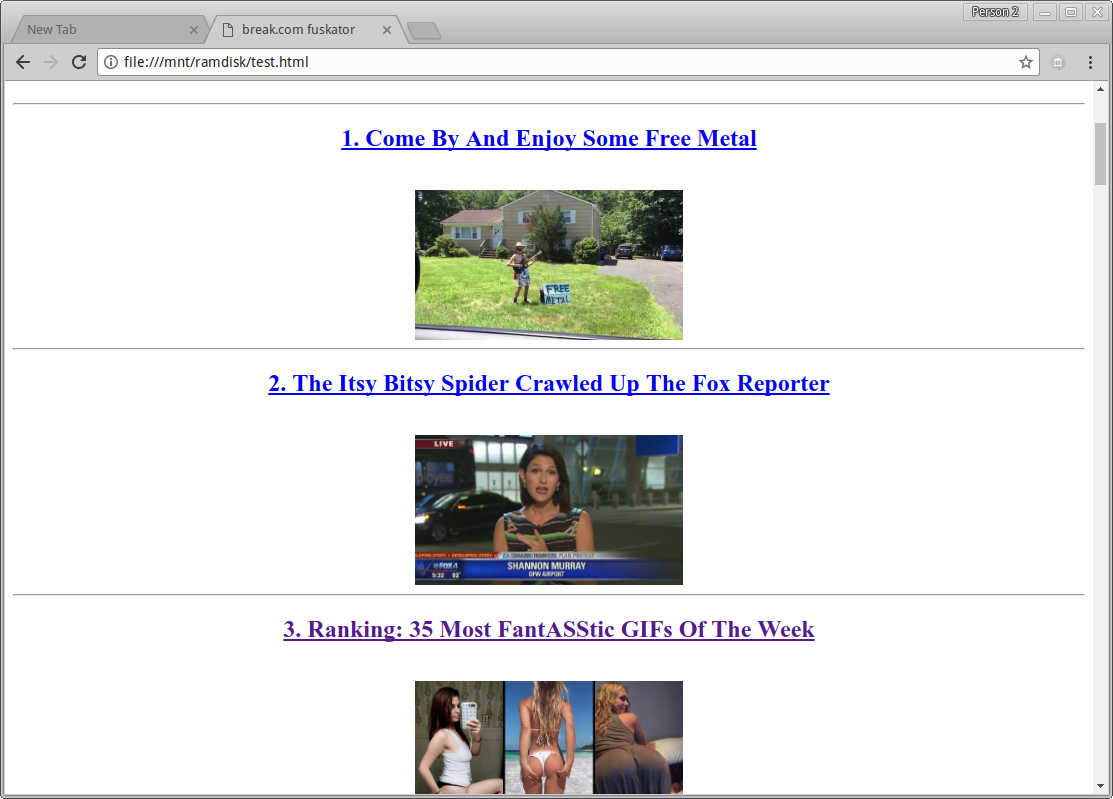Click the GIFs of the week thumbnail

coord(549,737)
